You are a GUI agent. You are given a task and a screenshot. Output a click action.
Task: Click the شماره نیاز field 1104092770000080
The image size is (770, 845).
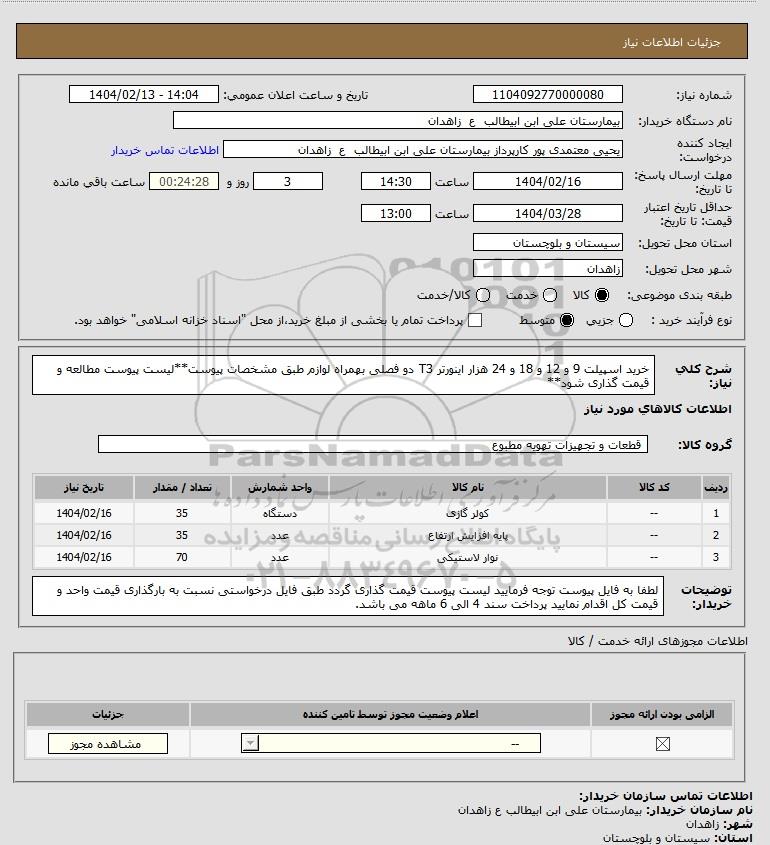click(547, 94)
